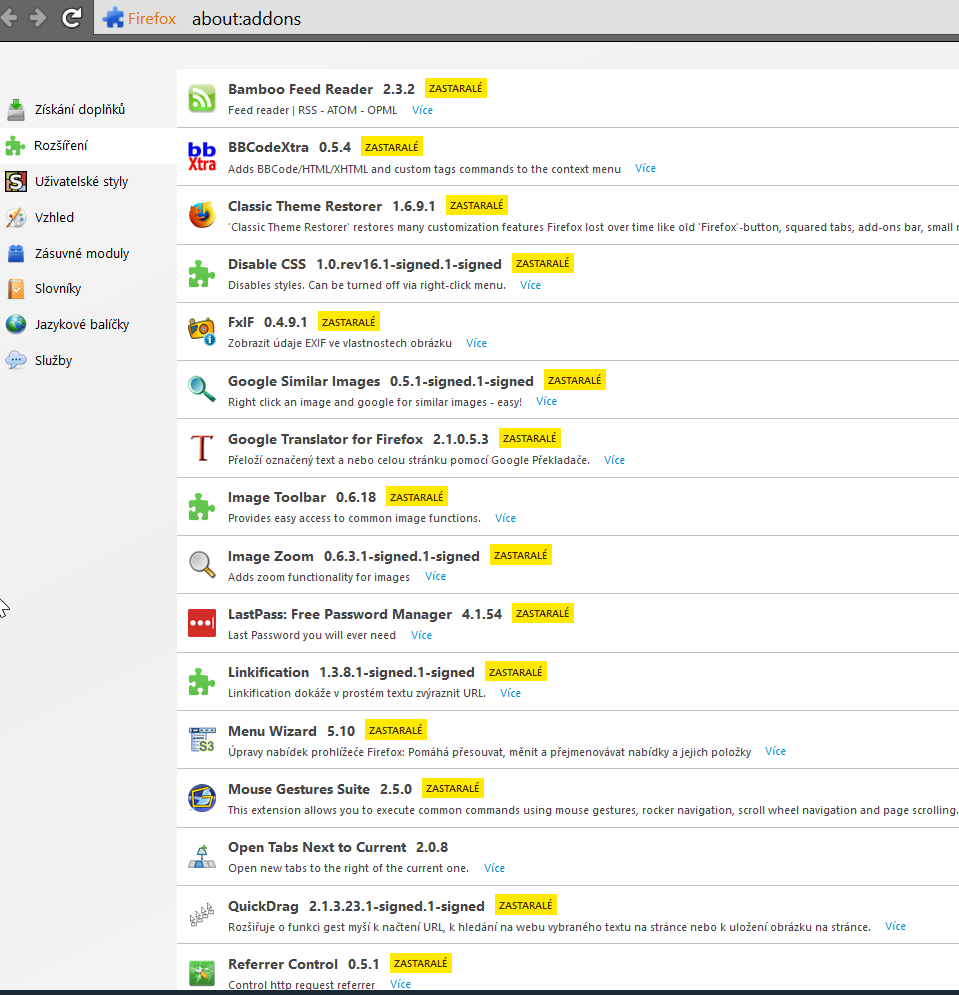This screenshot has height=995, width=959.
Task: Click the Image Toolbar puzzle icon
Action: 202,506
